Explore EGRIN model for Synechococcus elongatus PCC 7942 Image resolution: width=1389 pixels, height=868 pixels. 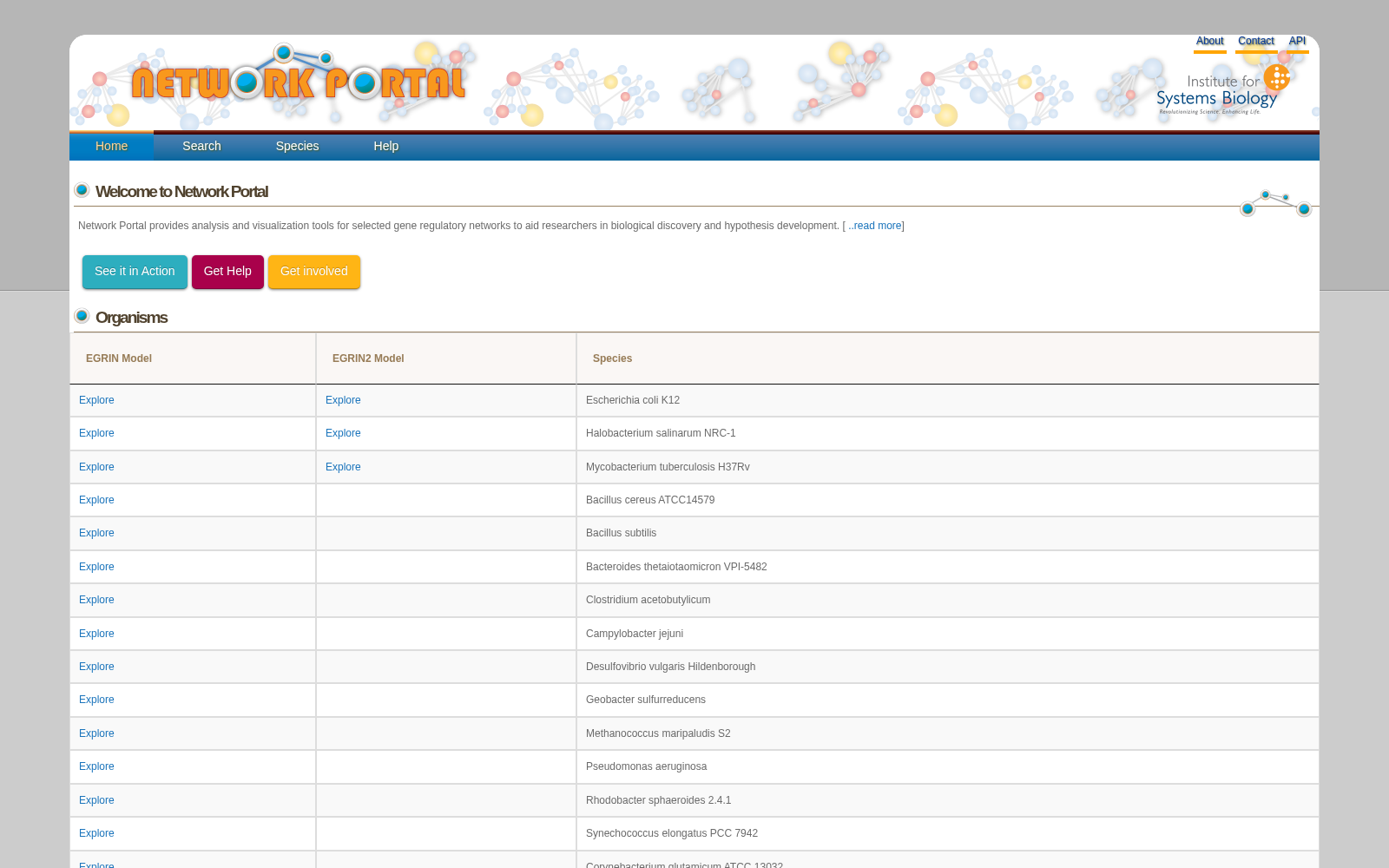[96, 833]
